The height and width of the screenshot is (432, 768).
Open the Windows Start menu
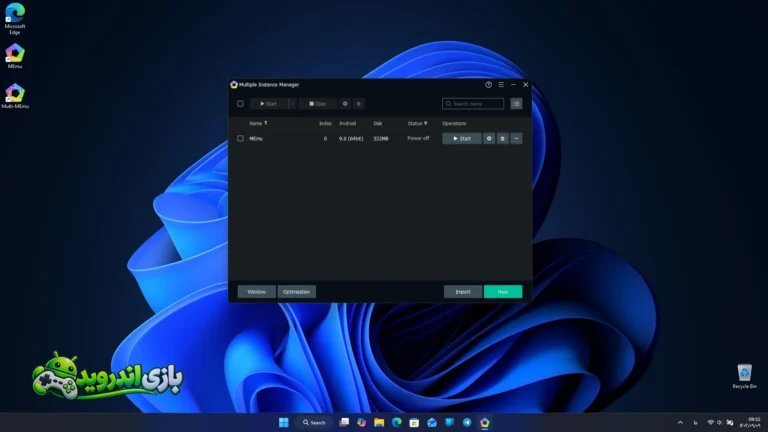pos(284,422)
